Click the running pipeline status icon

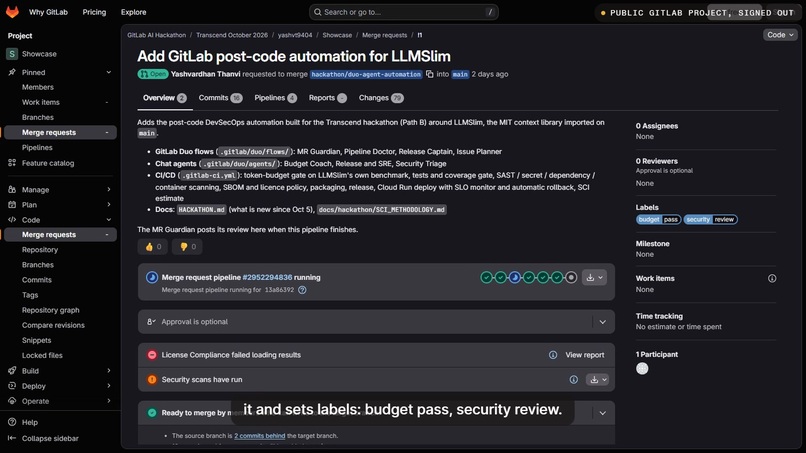[x=152, y=277]
